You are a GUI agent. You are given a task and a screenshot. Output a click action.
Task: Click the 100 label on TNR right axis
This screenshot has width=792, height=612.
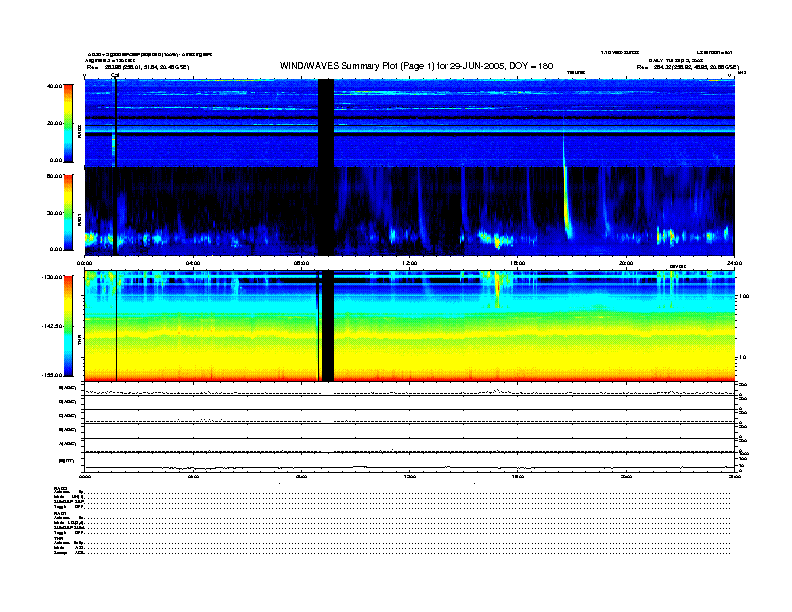tap(744, 296)
